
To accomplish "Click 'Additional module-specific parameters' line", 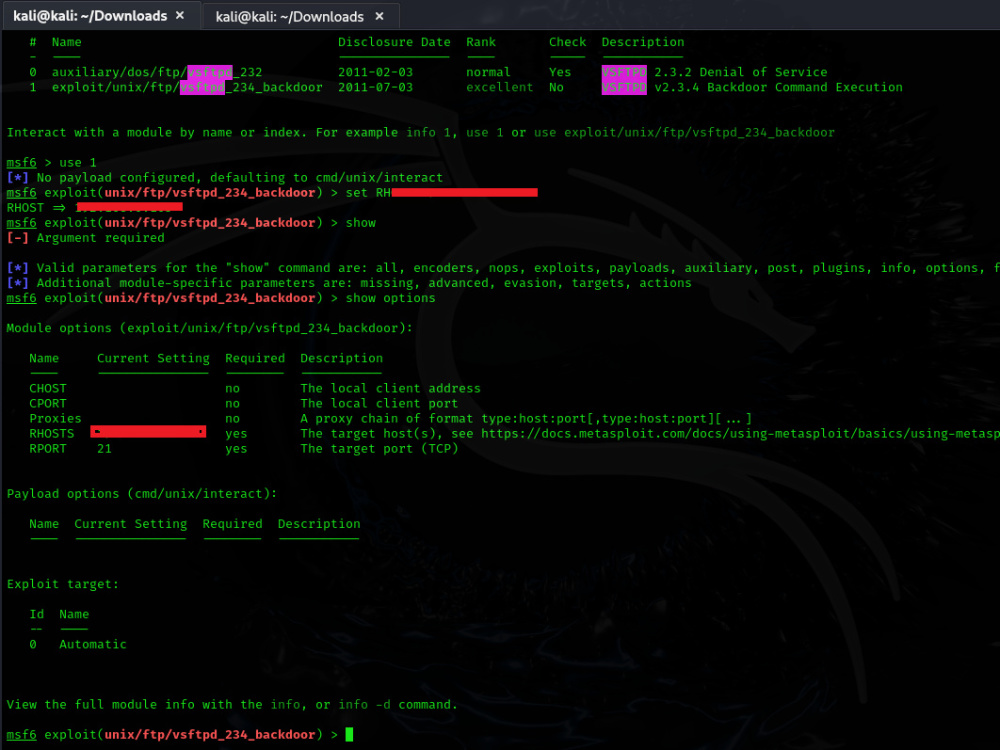I will [x=349, y=283].
